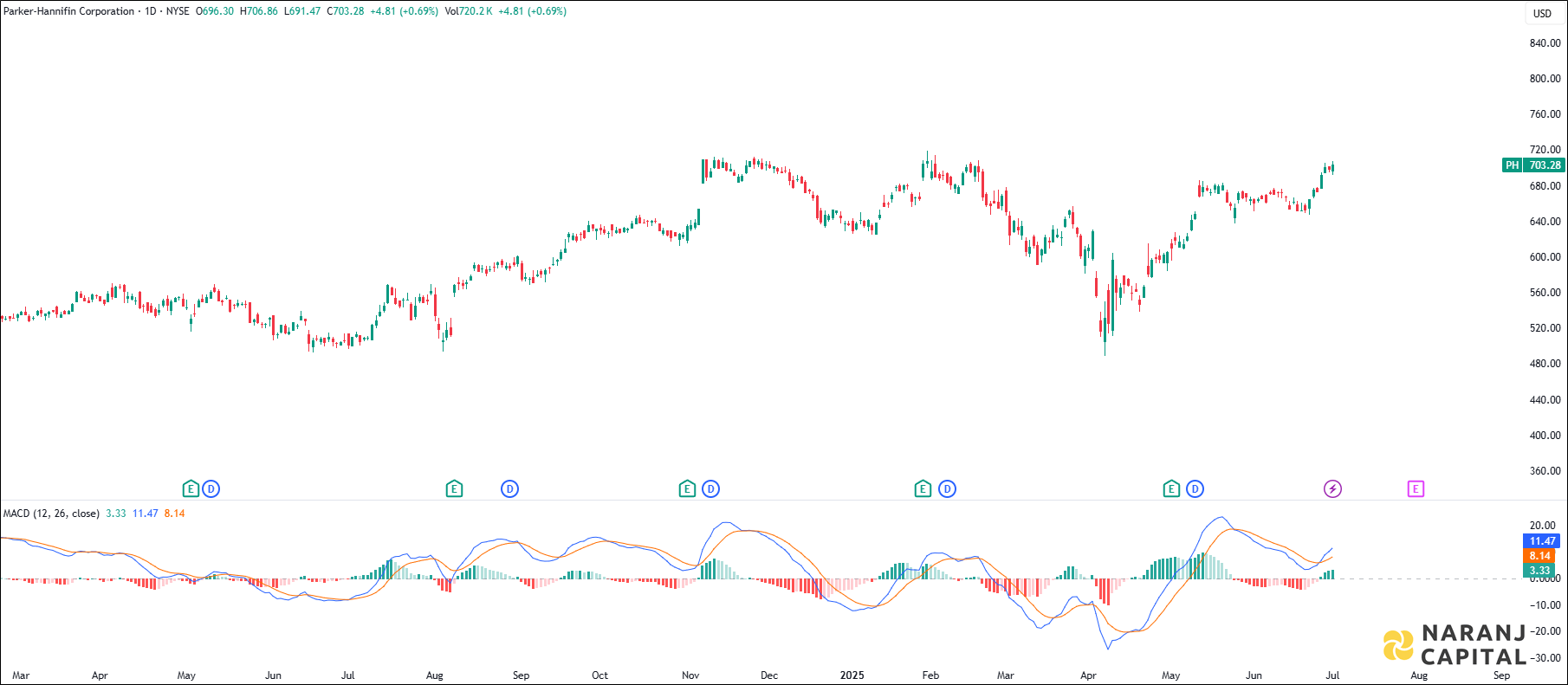Open the purple lightning event icon

coord(1332,489)
